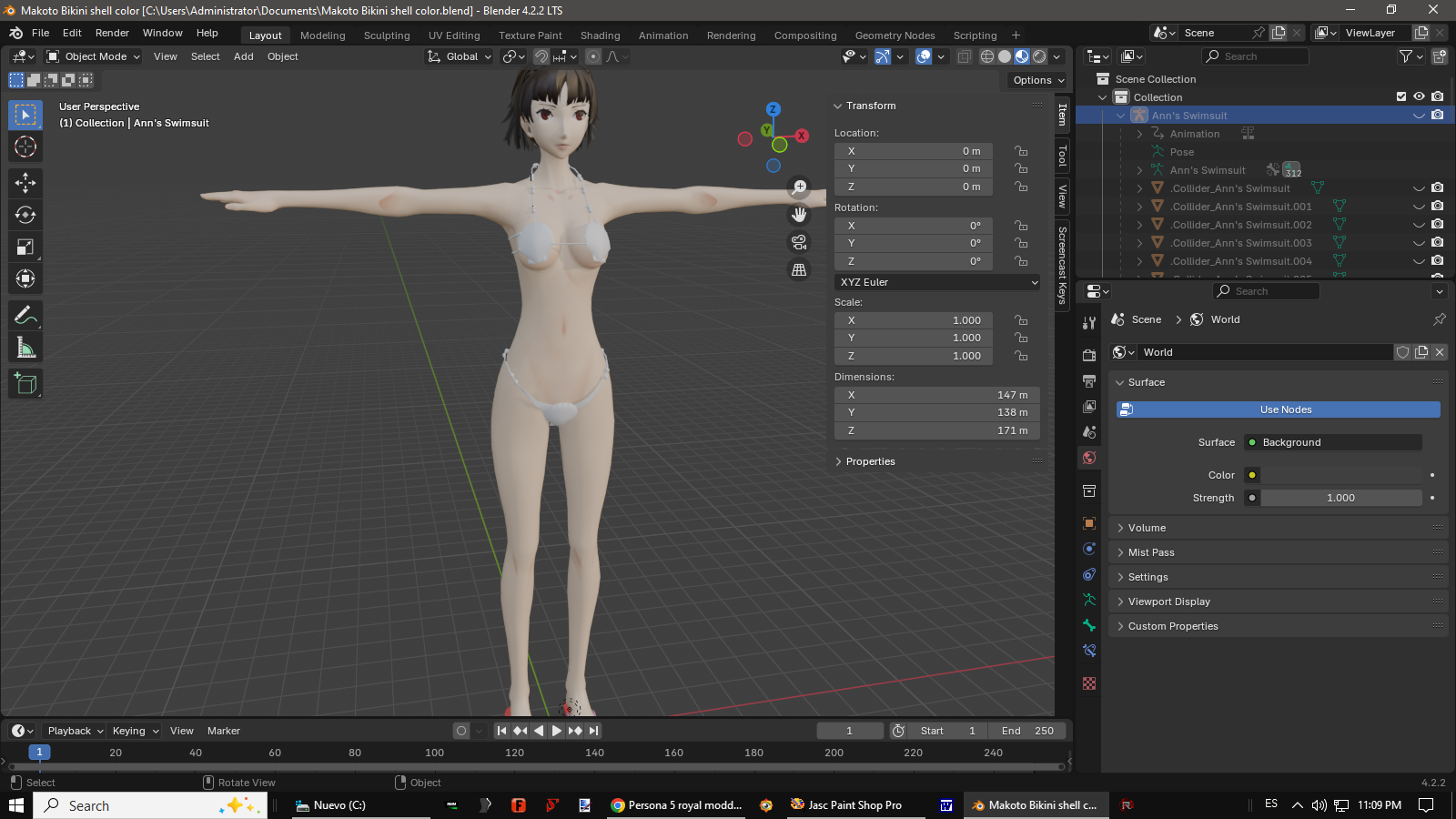Collapse the Ann's Swimsuit outliner tree
The width and height of the screenshot is (1456, 819).
(x=1121, y=116)
